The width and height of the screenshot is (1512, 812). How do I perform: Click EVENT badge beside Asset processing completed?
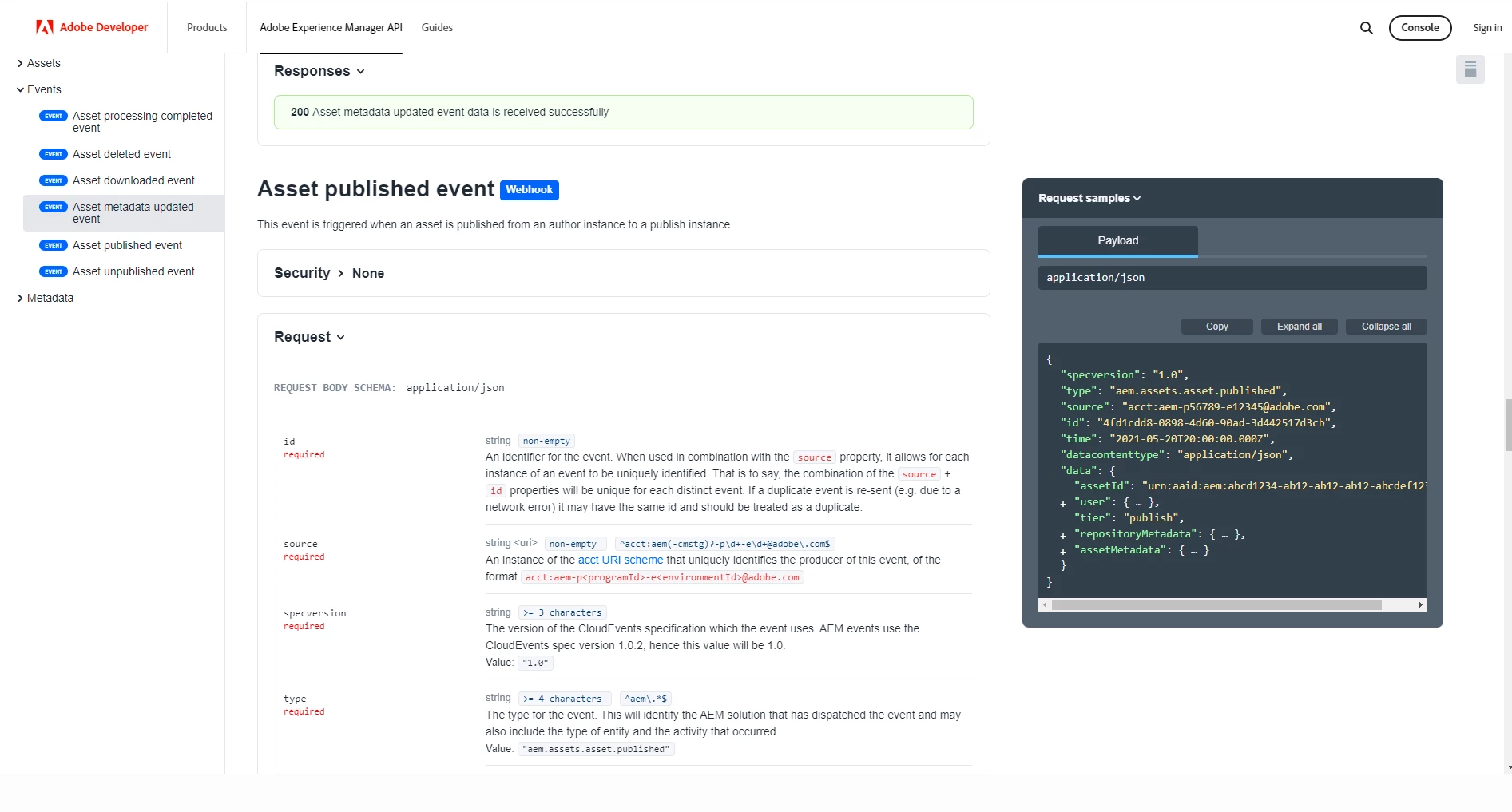tap(54, 116)
